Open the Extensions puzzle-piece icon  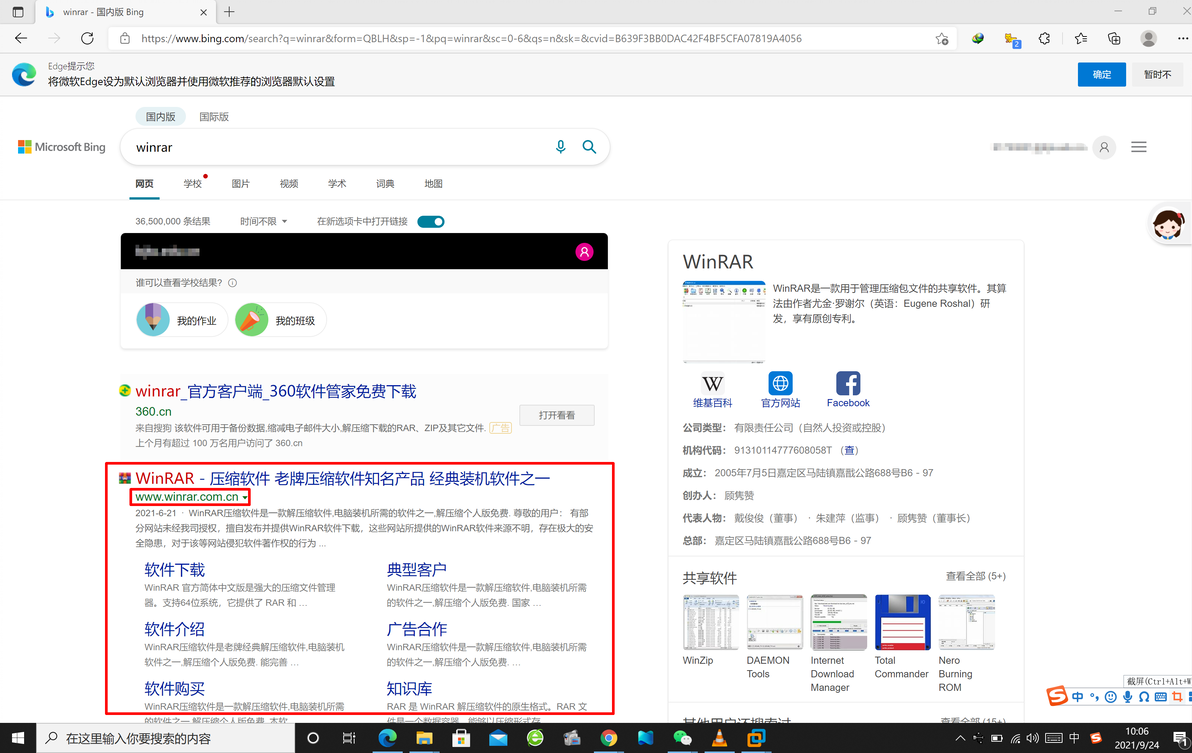click(x=1045, y=38)
